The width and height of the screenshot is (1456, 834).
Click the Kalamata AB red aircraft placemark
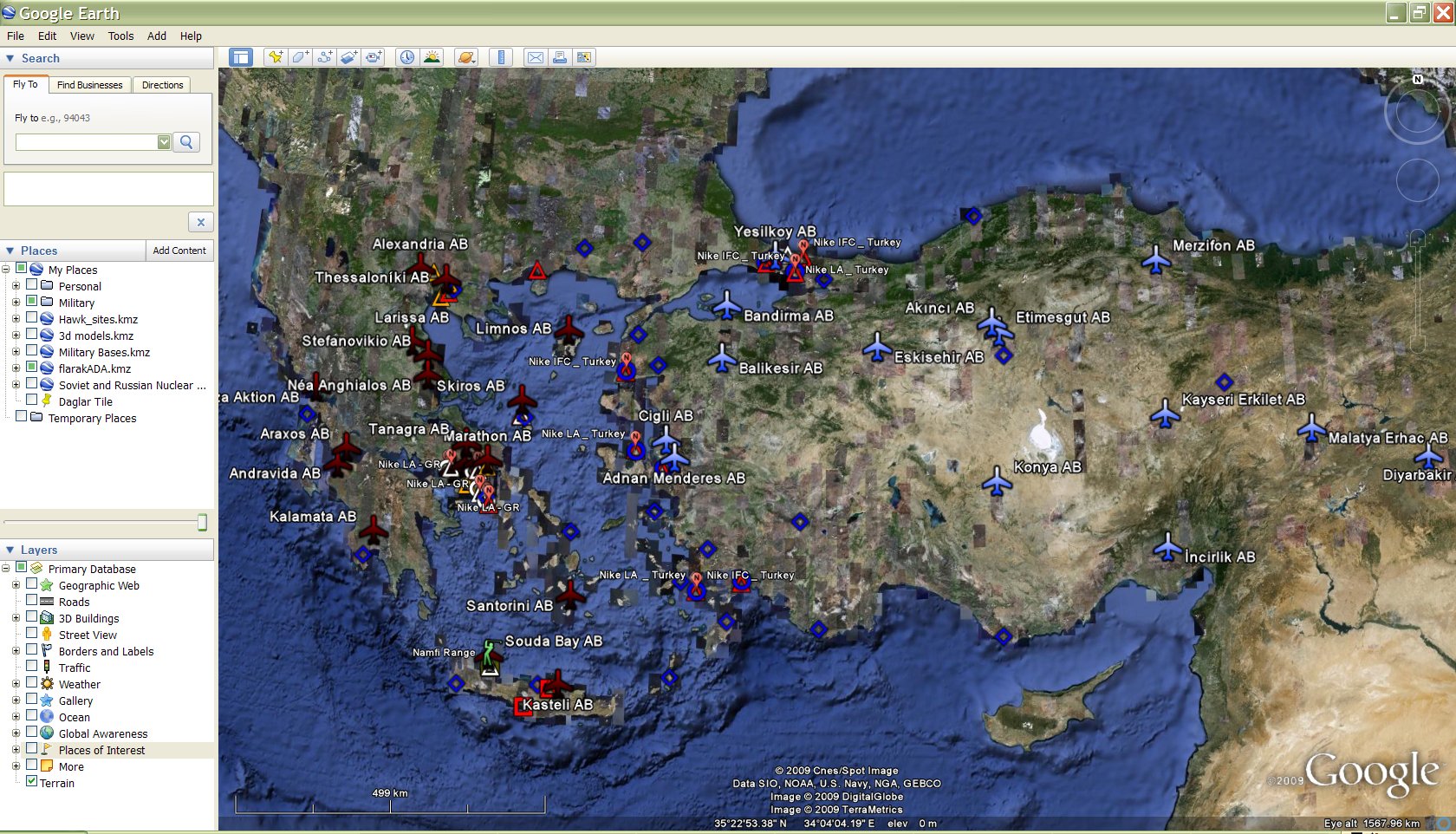click(x=374, y=529)
